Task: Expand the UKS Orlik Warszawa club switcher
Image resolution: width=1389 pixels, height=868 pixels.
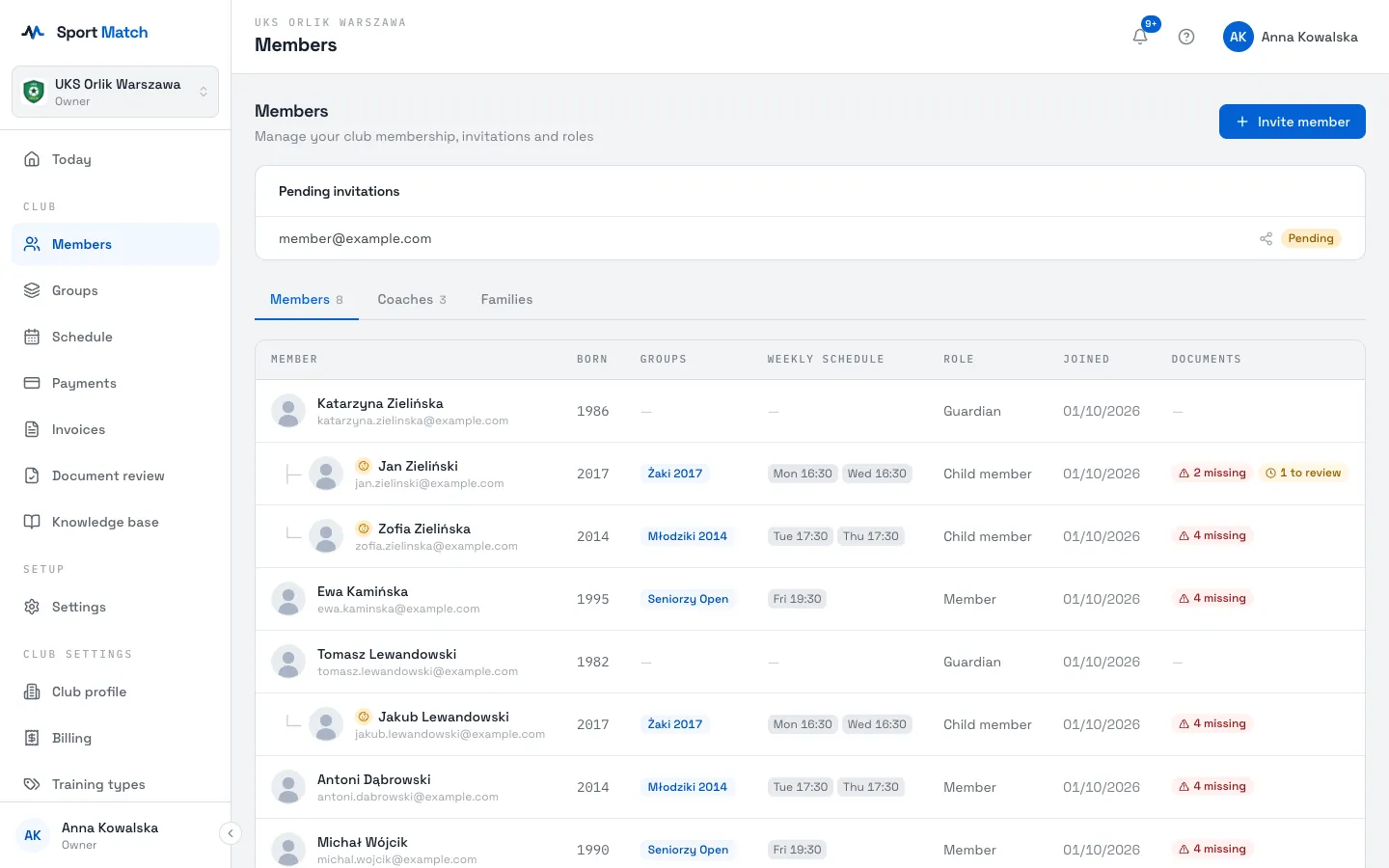Action: tap(116, 92)
